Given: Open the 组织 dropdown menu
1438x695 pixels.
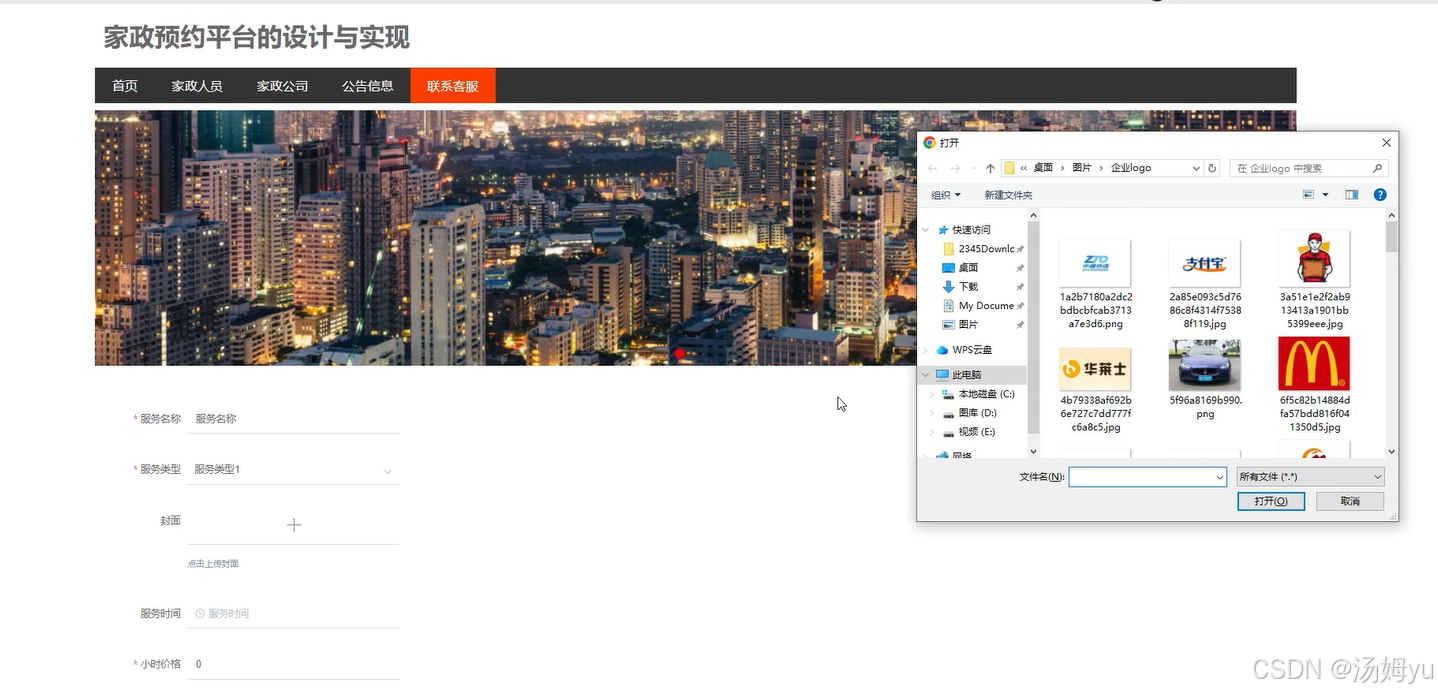Looking at the screenshot, I should coord(946,195).
